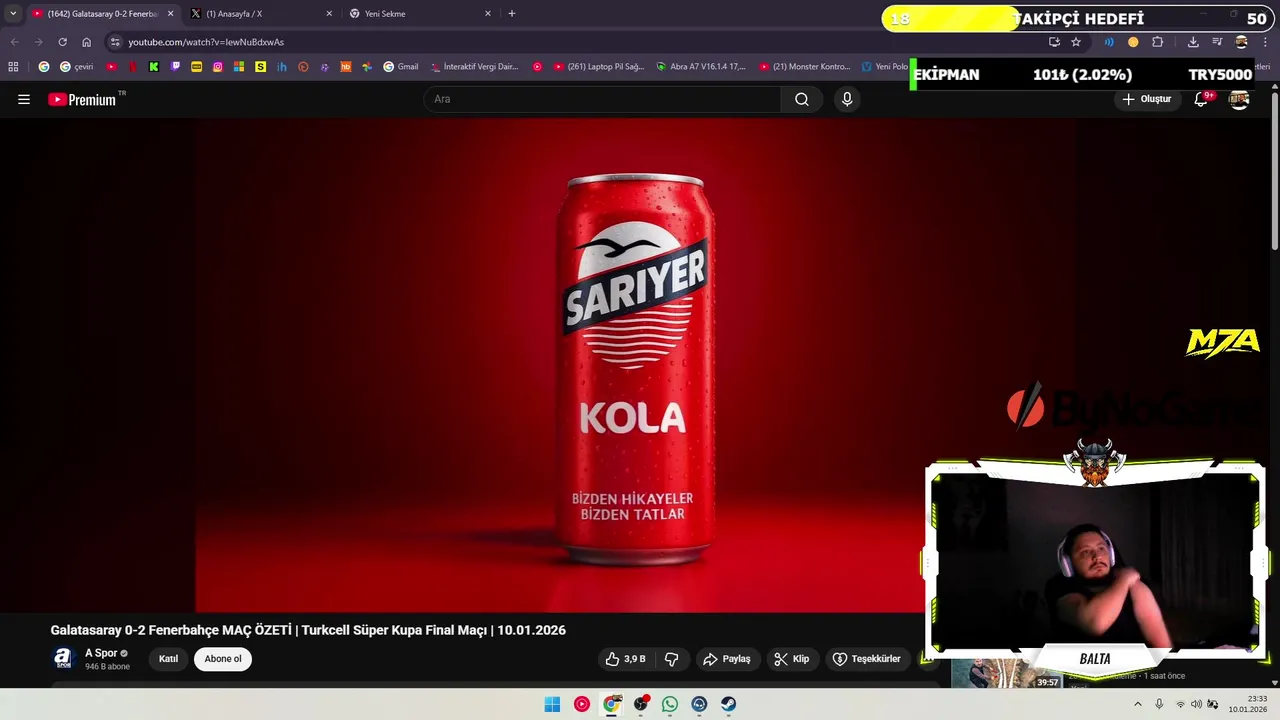This screenshot has width=1280, height=720.
Task: Click the address bar URL
Action: click(206, 42)
